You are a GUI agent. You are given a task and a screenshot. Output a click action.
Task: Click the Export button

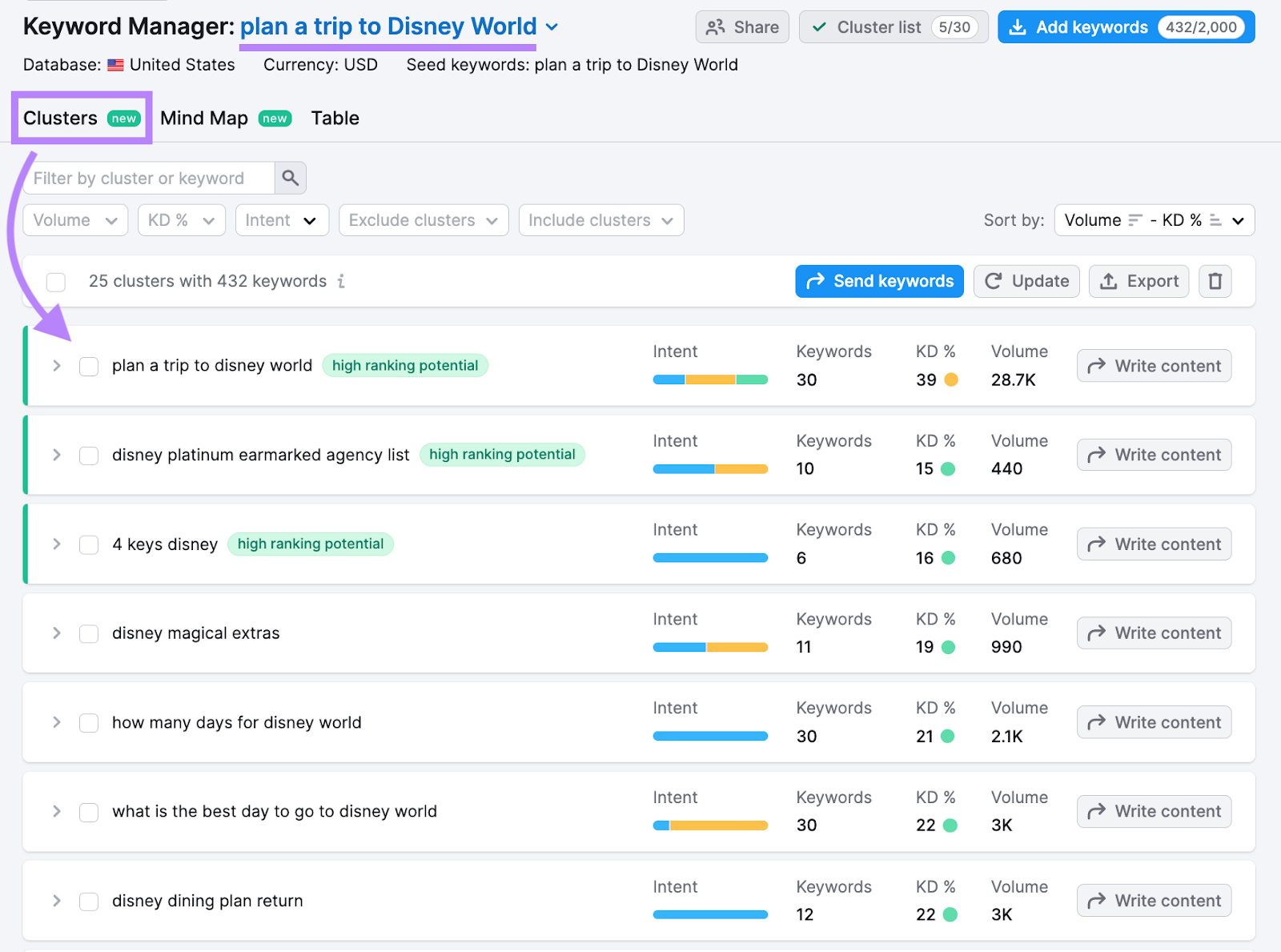point(1138,281)
